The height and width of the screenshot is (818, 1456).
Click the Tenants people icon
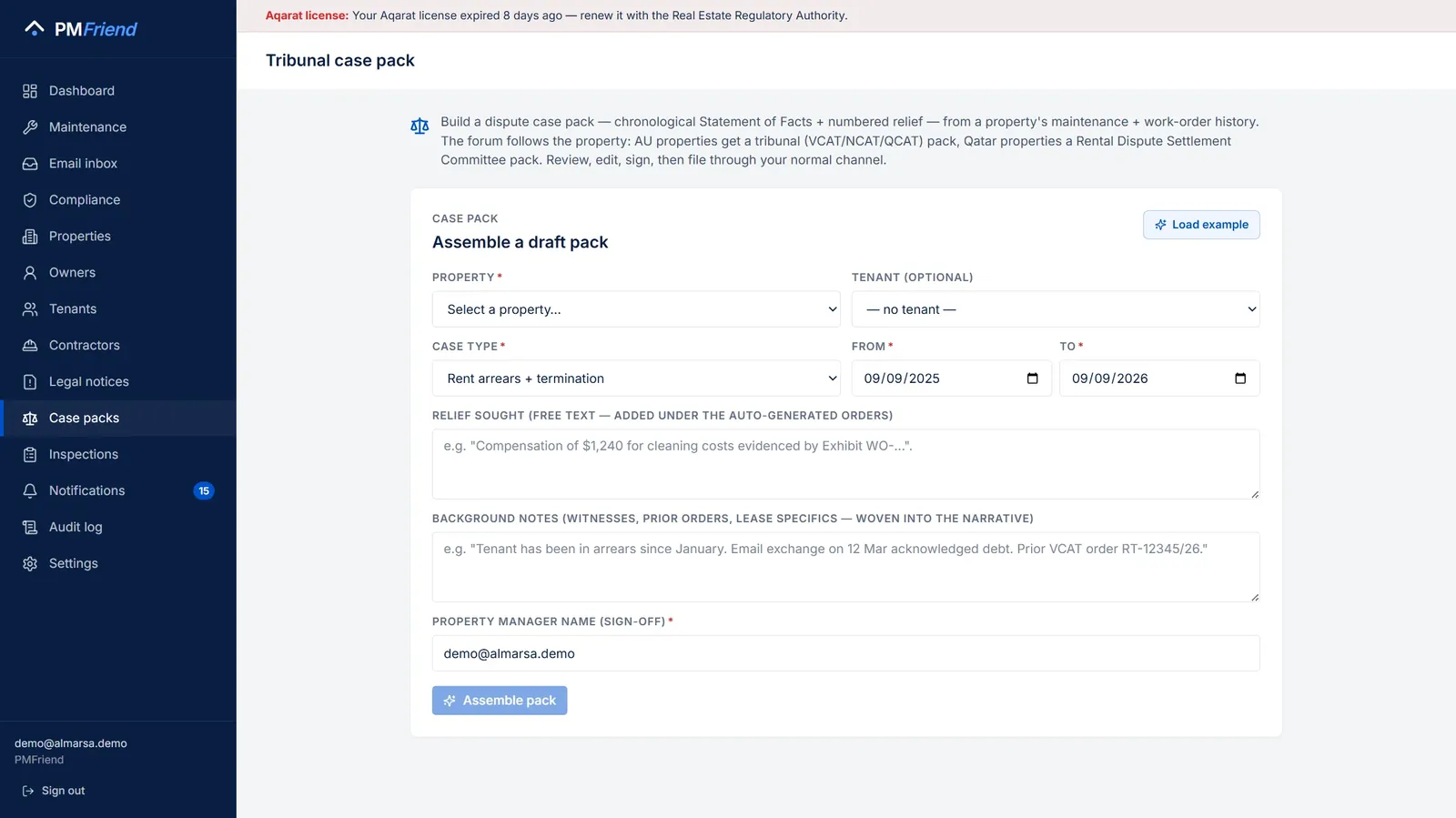click(30, 309)
